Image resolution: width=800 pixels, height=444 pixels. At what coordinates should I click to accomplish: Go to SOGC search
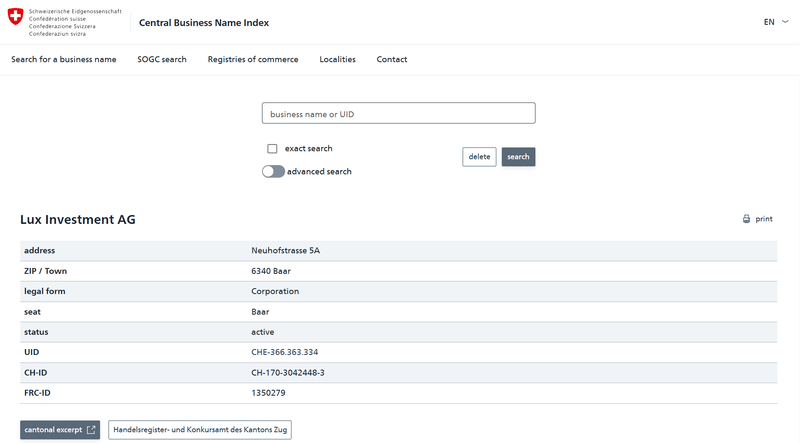162,59
